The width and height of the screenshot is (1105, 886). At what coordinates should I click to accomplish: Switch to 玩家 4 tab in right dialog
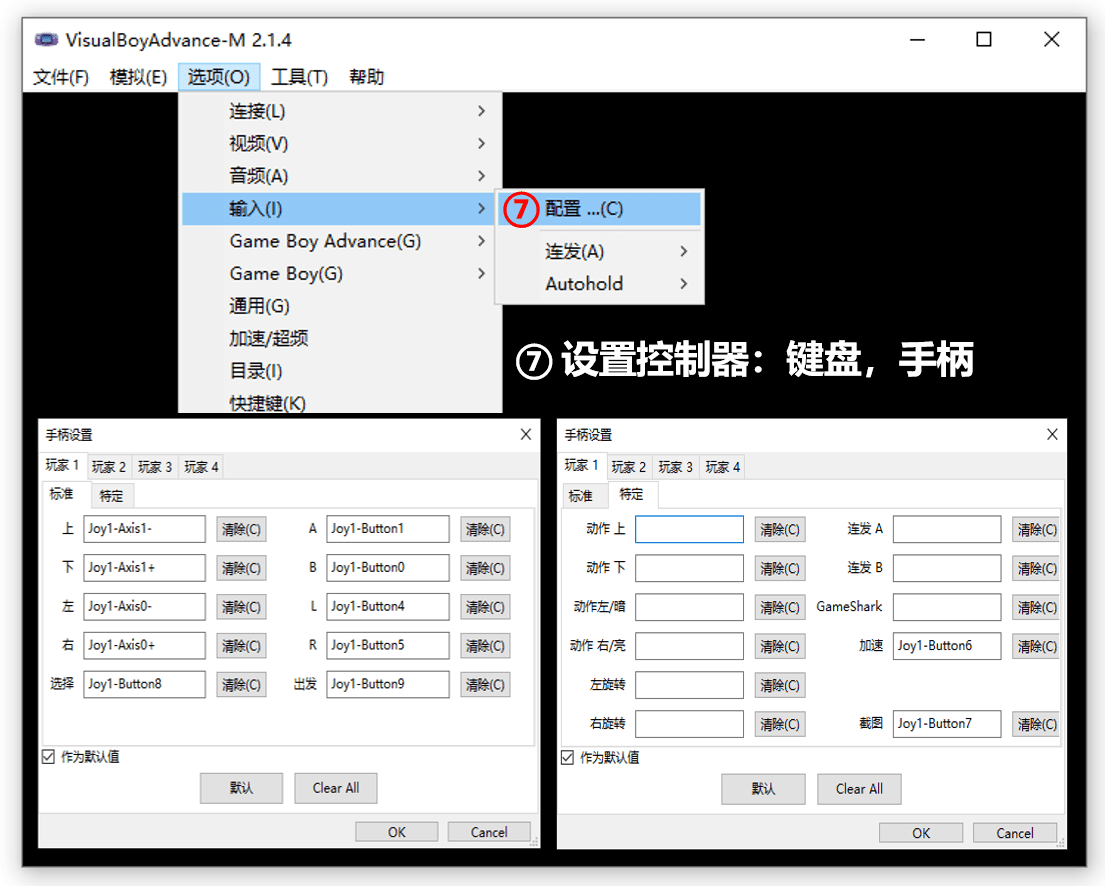coord(722,466)
